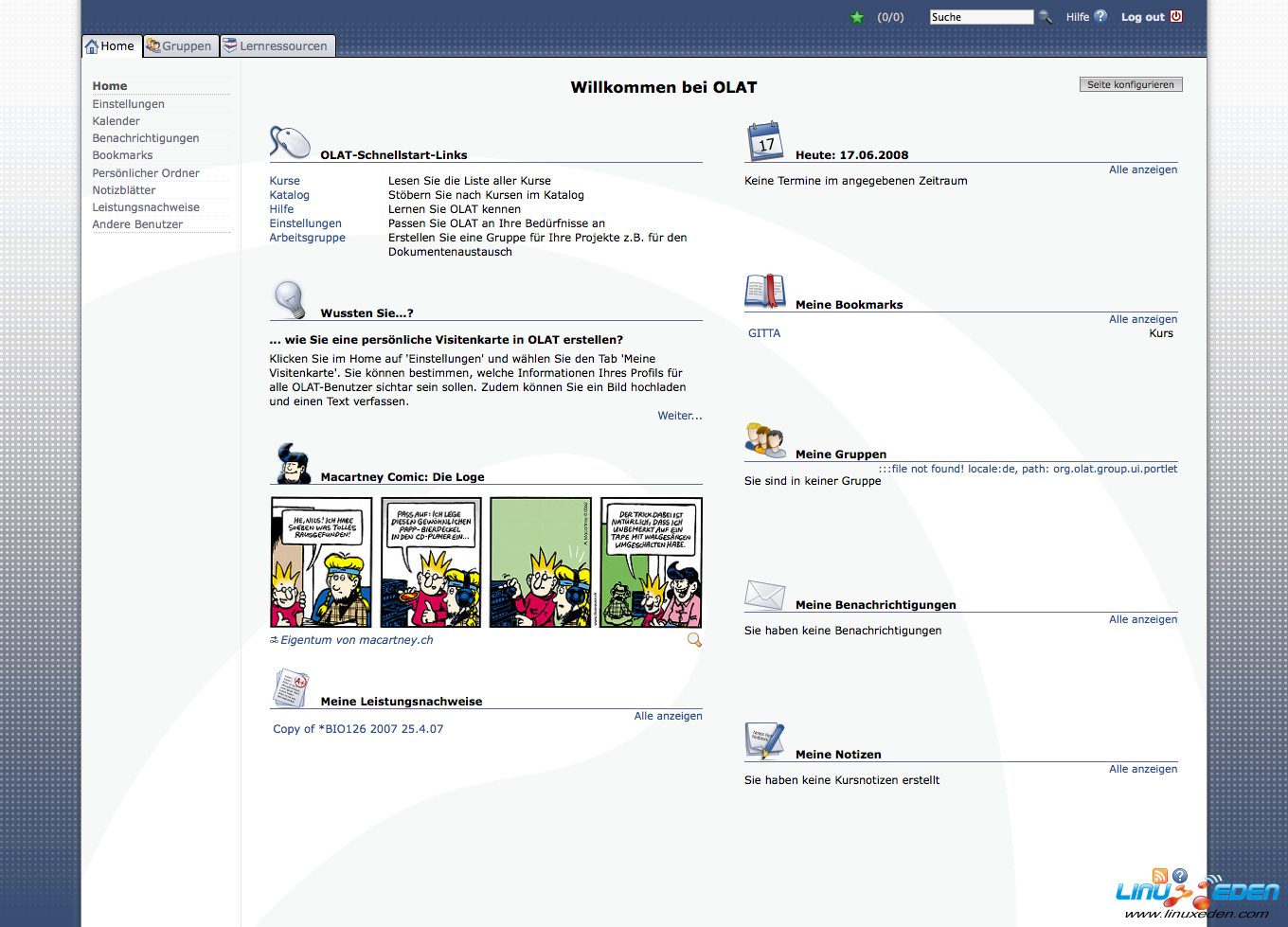Click Alle anzeigen under Meine Bookmarks
This screenshot has height=927, width=1288.
pyautogui.click(x=1143, y=319)
